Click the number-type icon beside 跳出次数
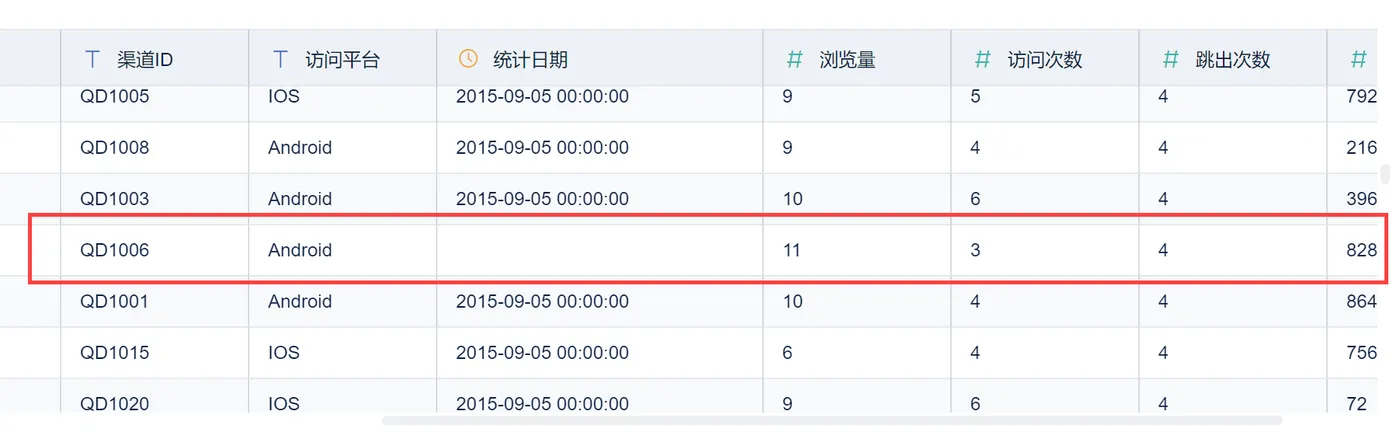1400x439 pixels. coord(1170,59)
